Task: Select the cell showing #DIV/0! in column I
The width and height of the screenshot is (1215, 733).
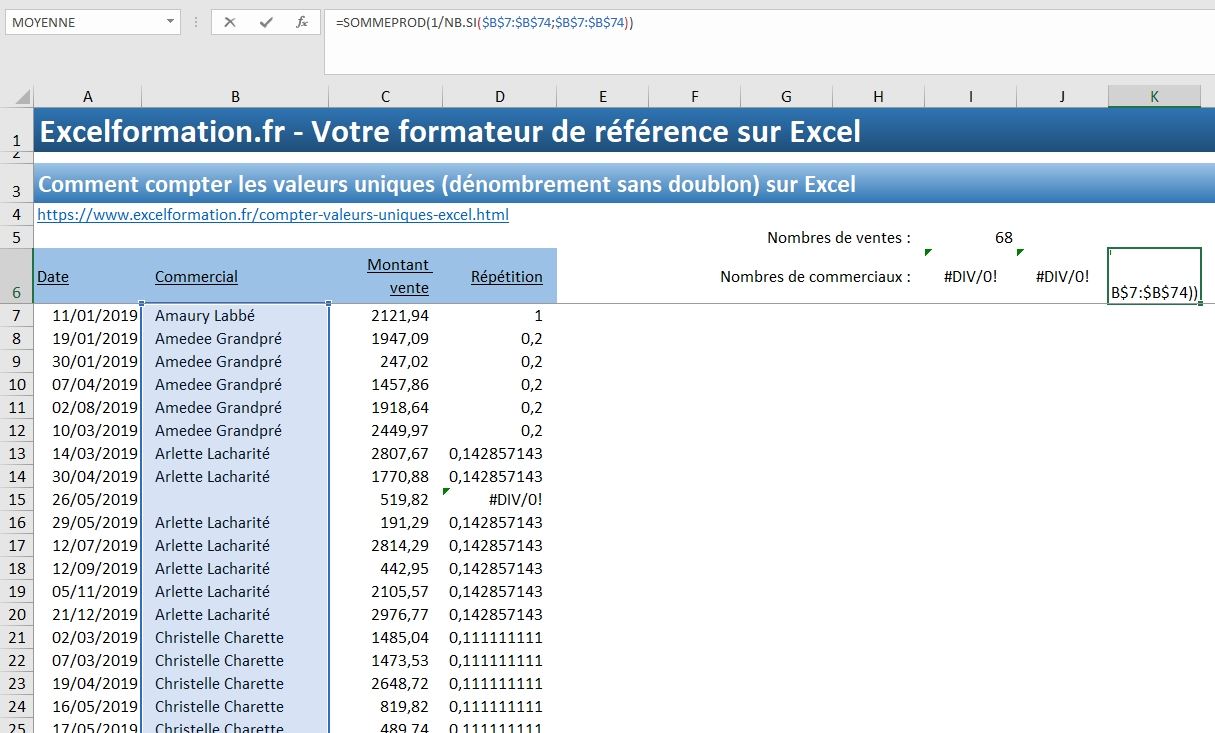Action: 969,276
